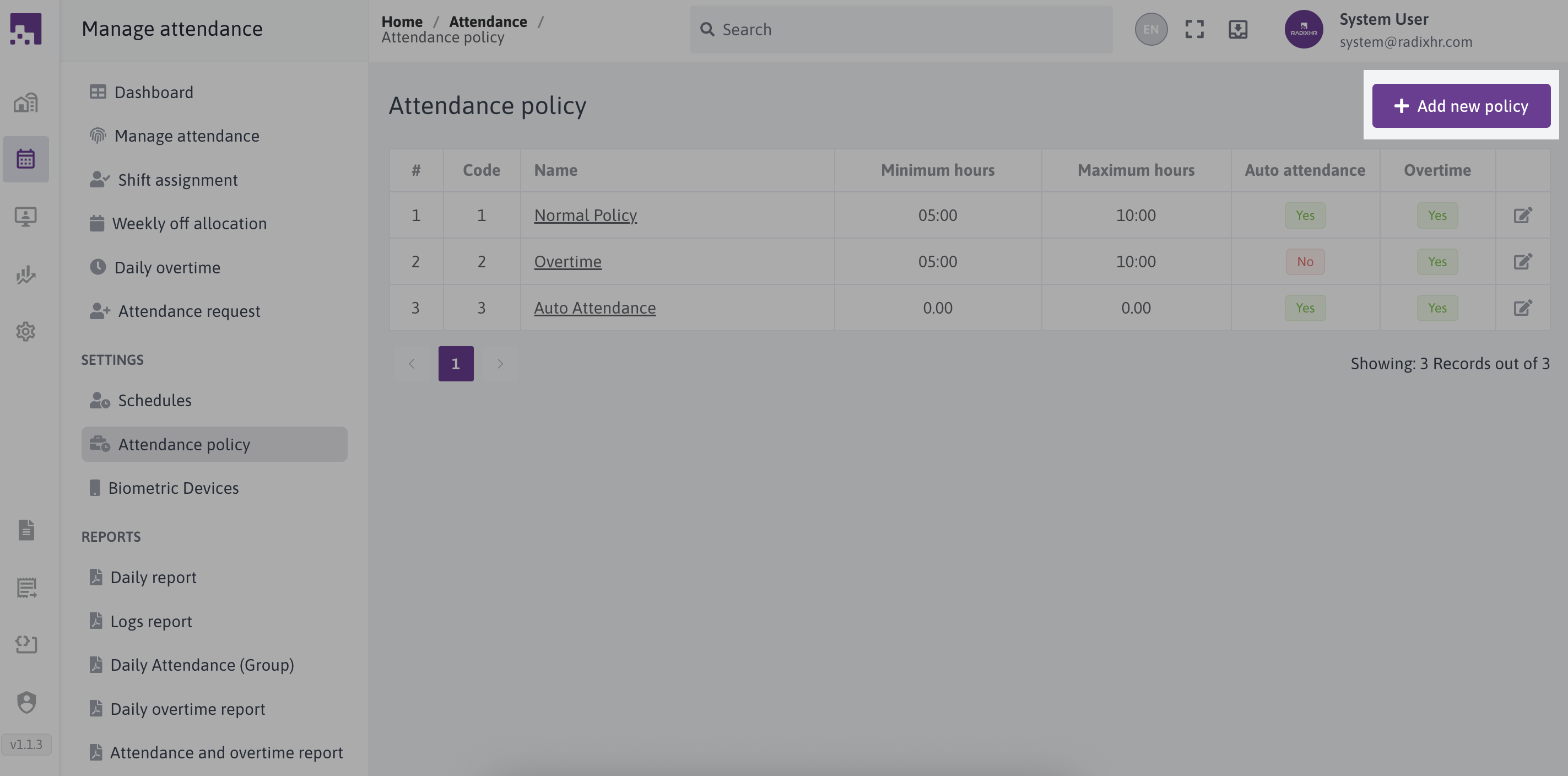
Task: Open Biometric Devices menu item
Action: (x=173, y=488)
